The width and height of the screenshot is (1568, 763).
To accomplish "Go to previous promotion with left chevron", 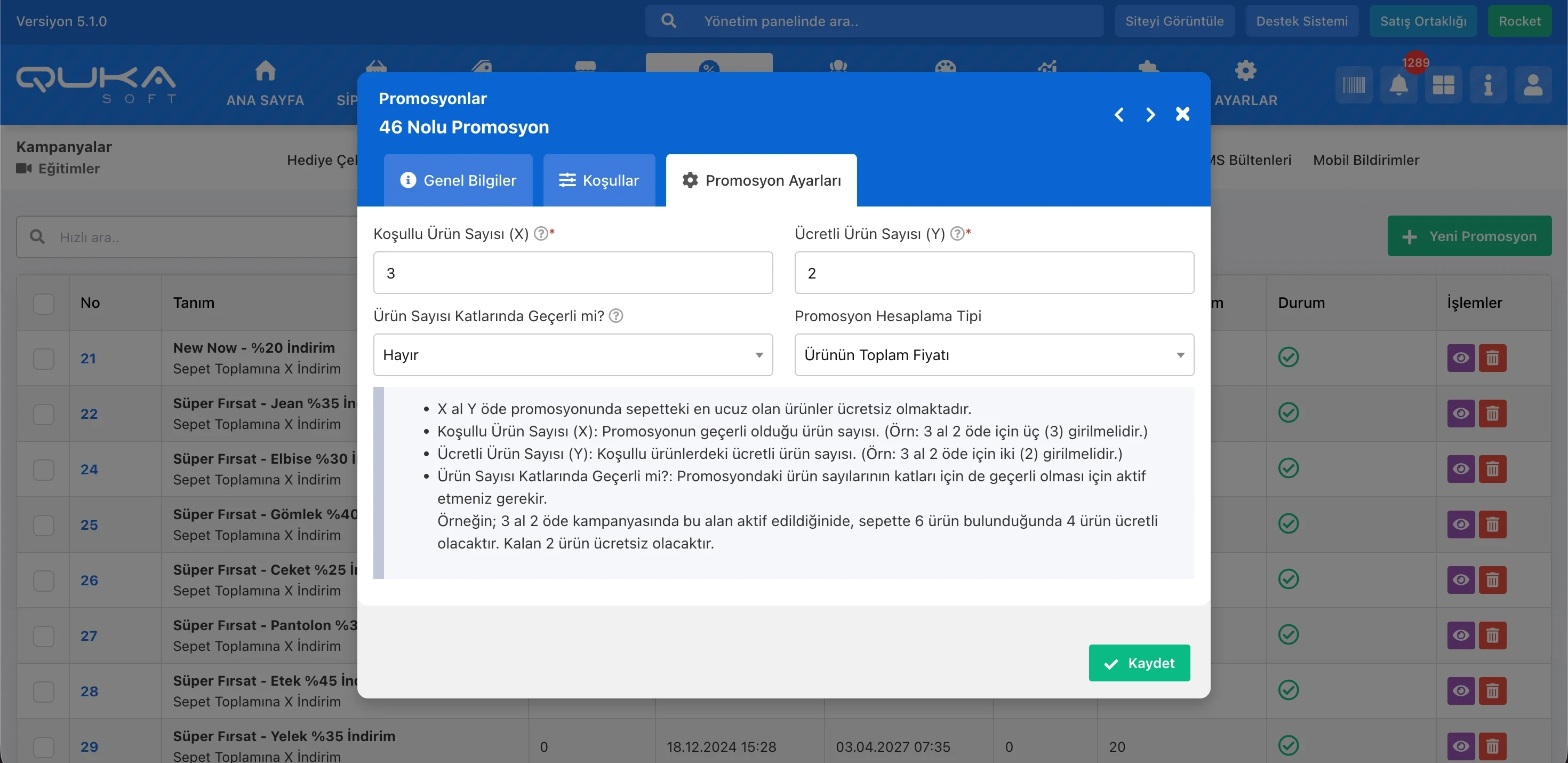I will [x=1119, y=115].
